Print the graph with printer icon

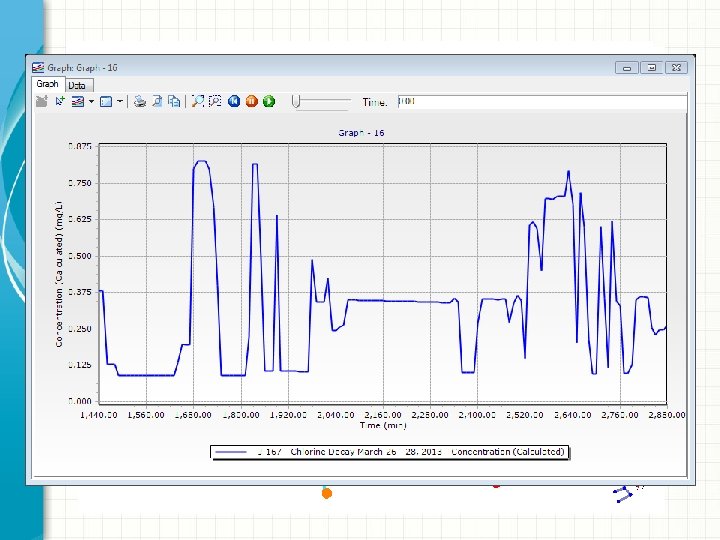pos(140,101)
